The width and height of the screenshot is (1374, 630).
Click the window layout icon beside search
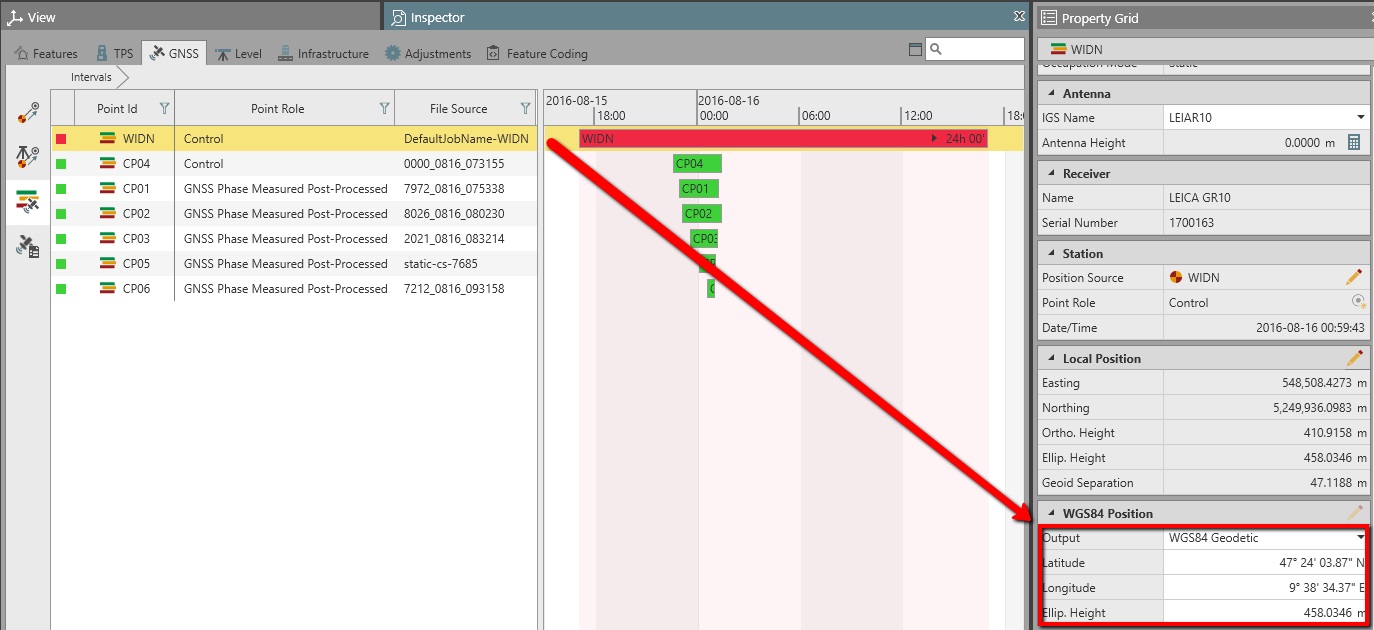point(914,50)
